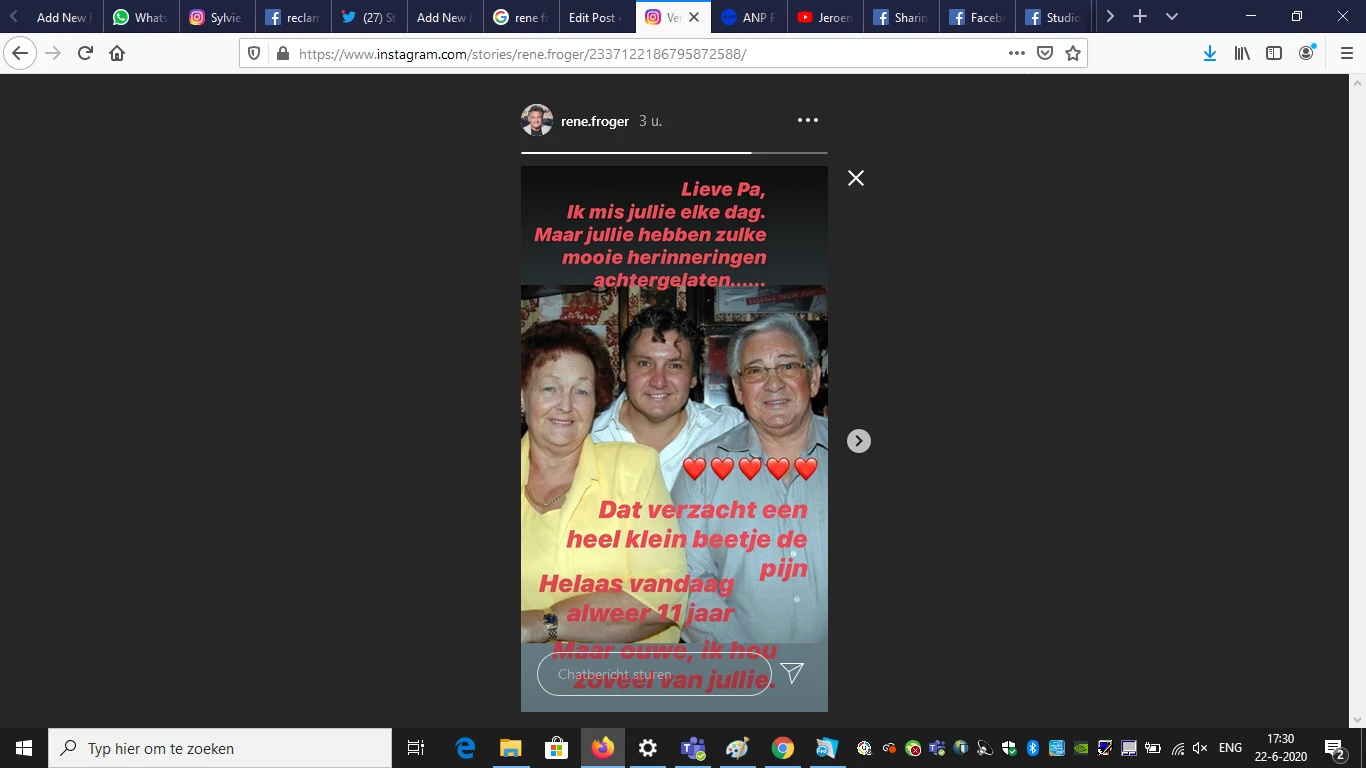1366x768 pixels.
Task: Toggle the Firefox sidebar view
Action: 1274,54
